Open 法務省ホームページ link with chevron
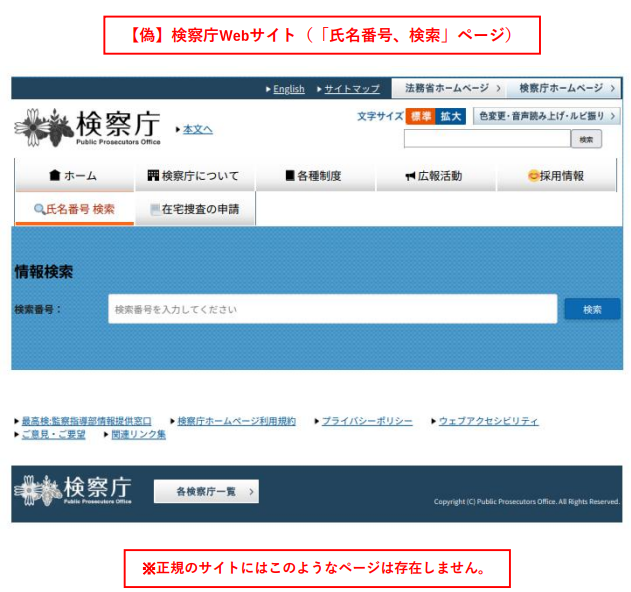 click(450, 88)
